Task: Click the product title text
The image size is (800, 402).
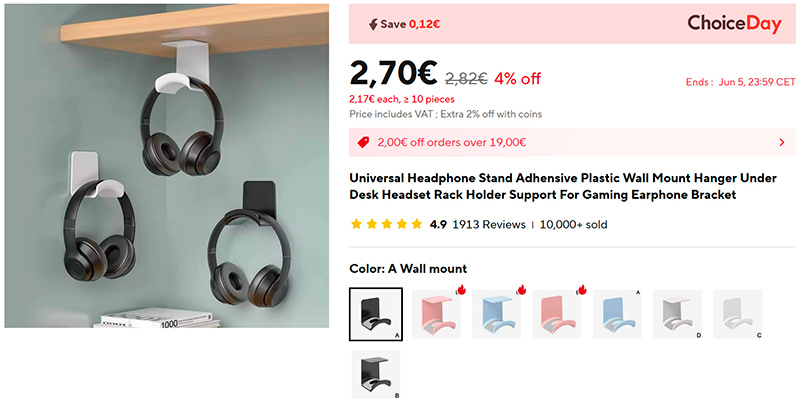Action: (563, 186)
